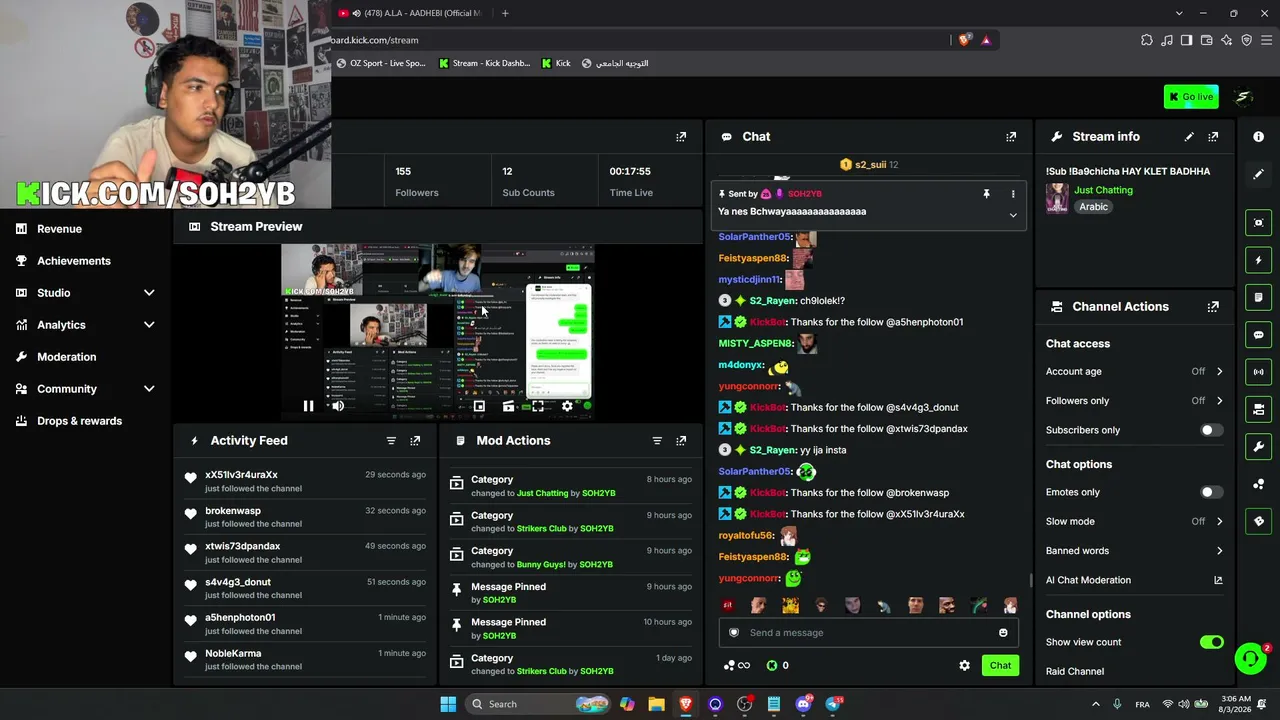
Task: Open the emote picker in chat input
Action: coord(1003,633)
